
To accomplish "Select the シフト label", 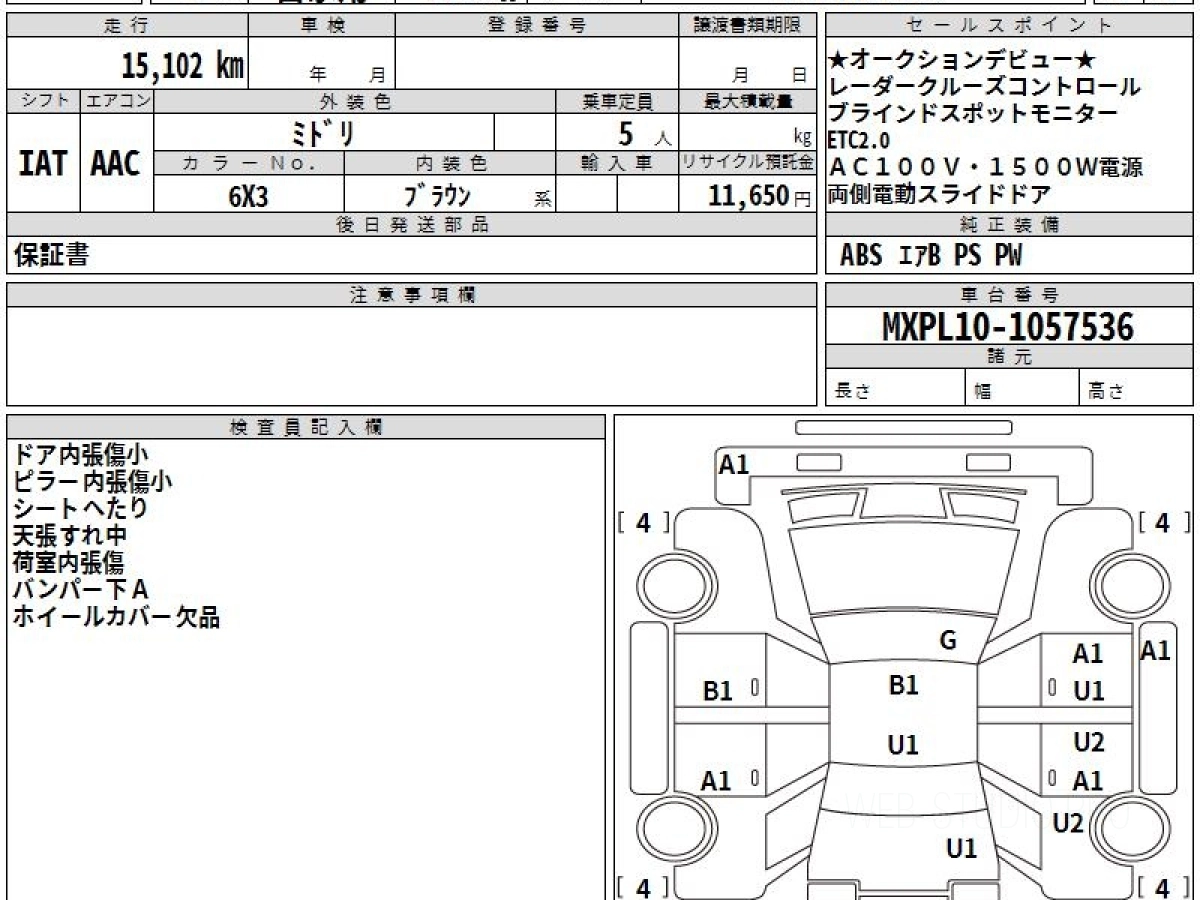I will (43, 101).
